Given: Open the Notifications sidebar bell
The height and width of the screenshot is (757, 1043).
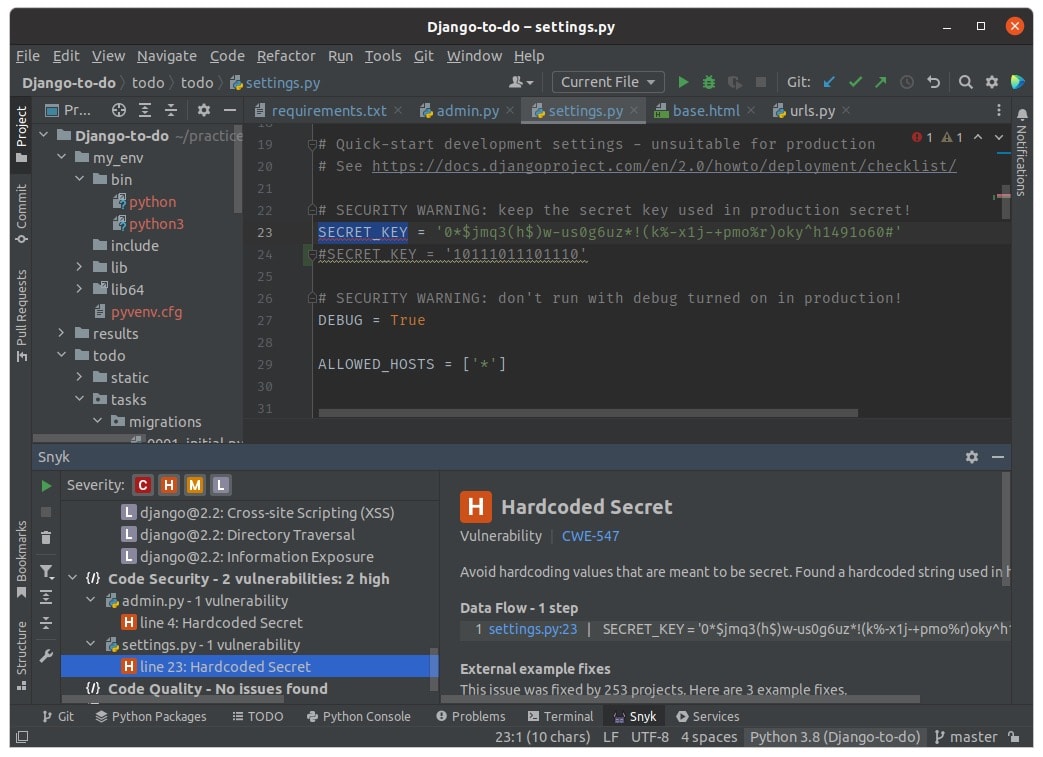Looking at the screenshot, I should click(x=1022, y=115).
